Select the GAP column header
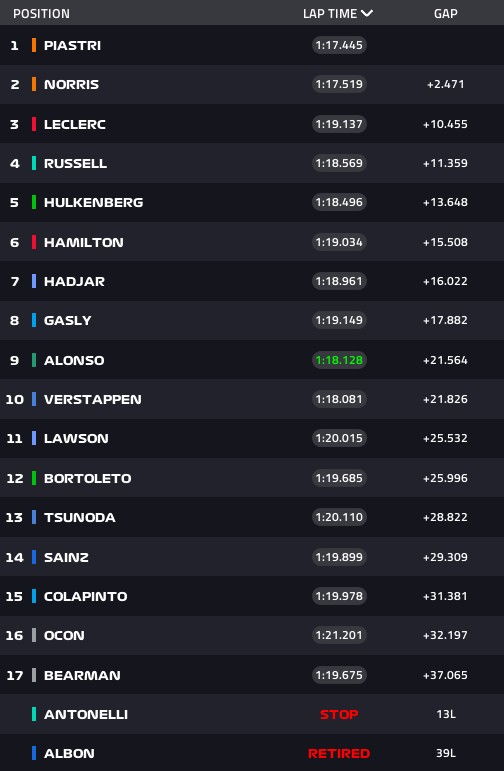The width and height of the screenshot is (504, 771). (x=445, y=13)
